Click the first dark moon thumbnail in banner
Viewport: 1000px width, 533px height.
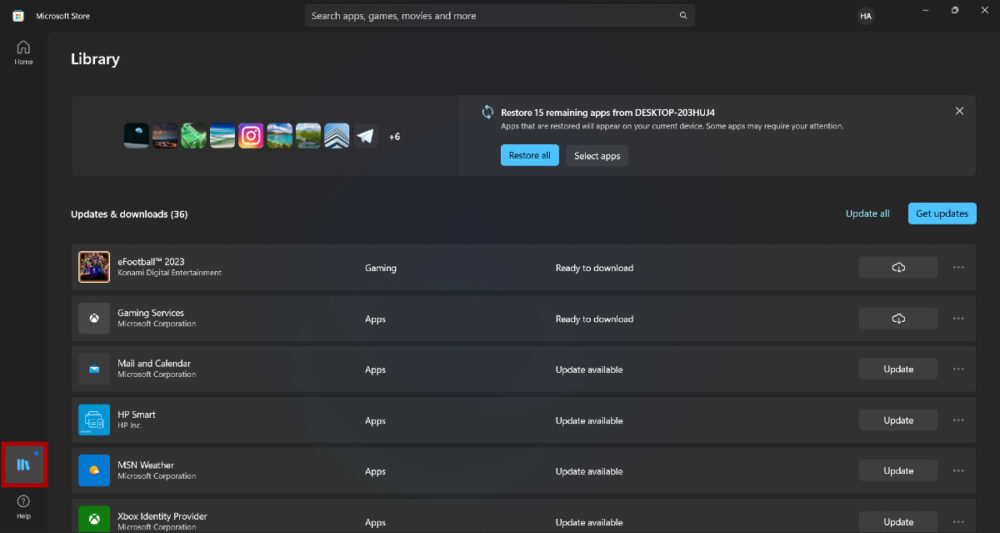click(136, 136)
